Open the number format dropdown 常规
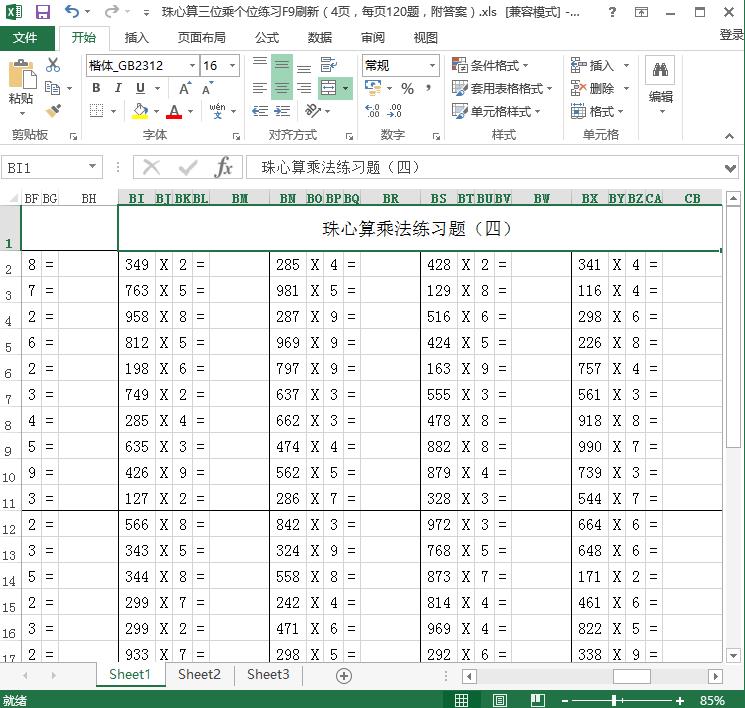 [432, 65]
